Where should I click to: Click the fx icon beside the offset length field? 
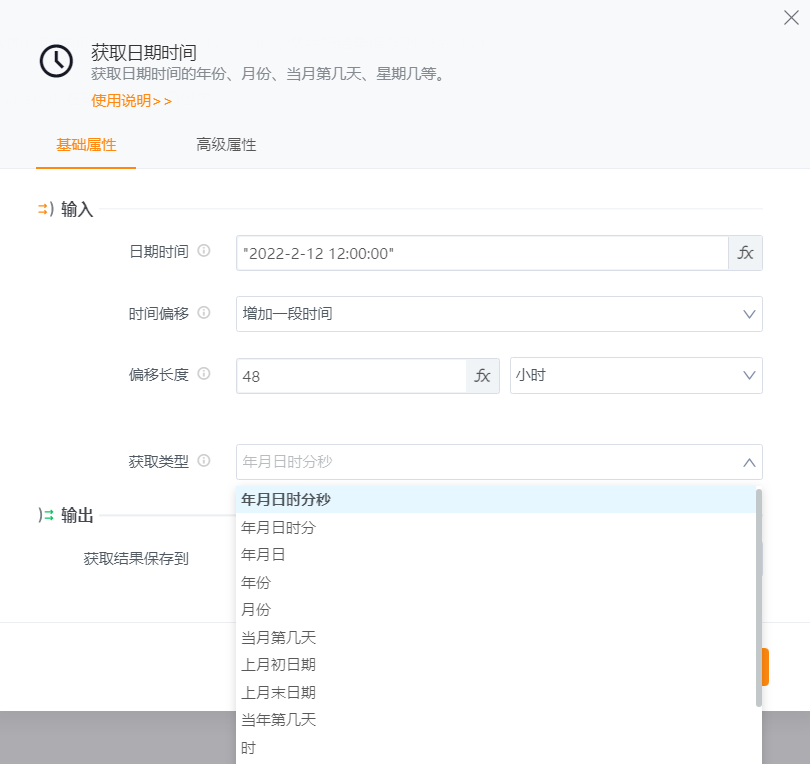(482, 376)
